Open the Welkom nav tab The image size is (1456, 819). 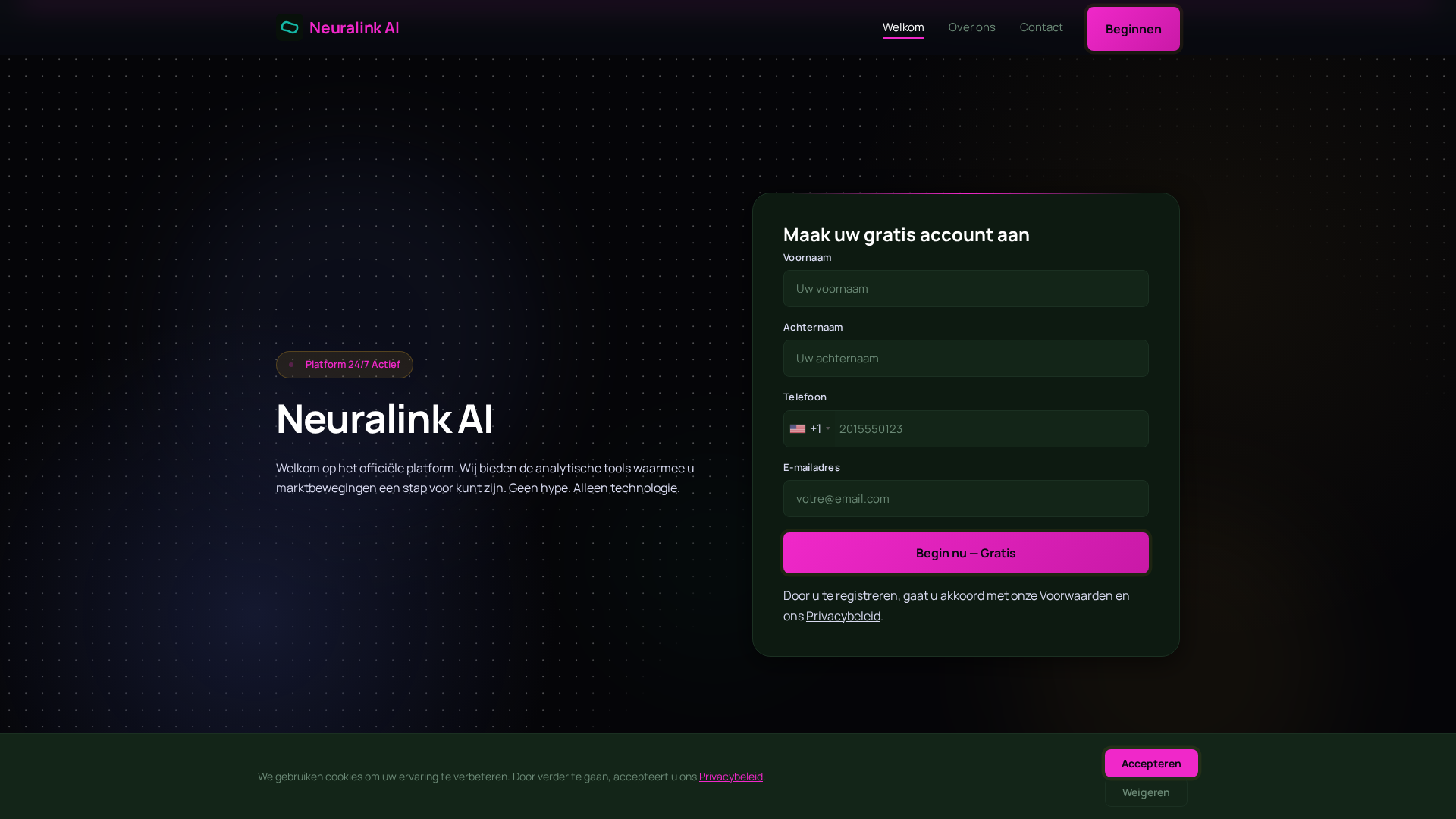click(903, 27)
